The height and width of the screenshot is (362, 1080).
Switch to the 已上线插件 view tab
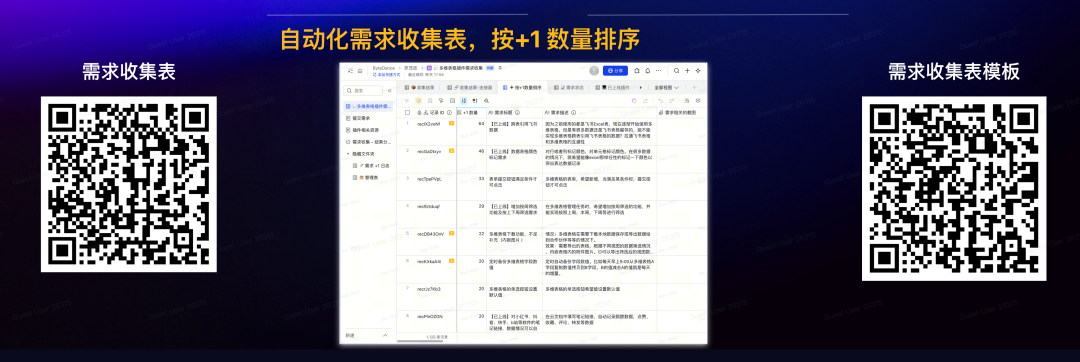click(x=613, y=87)
